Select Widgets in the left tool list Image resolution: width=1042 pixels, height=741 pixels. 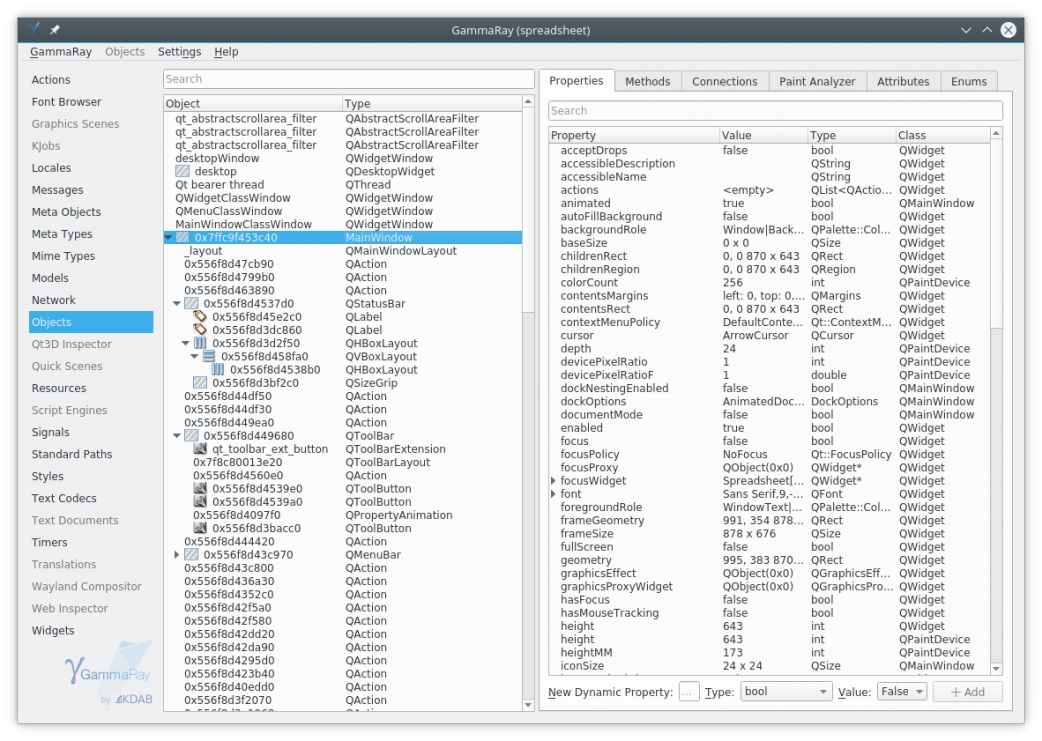tap(53, 631)
